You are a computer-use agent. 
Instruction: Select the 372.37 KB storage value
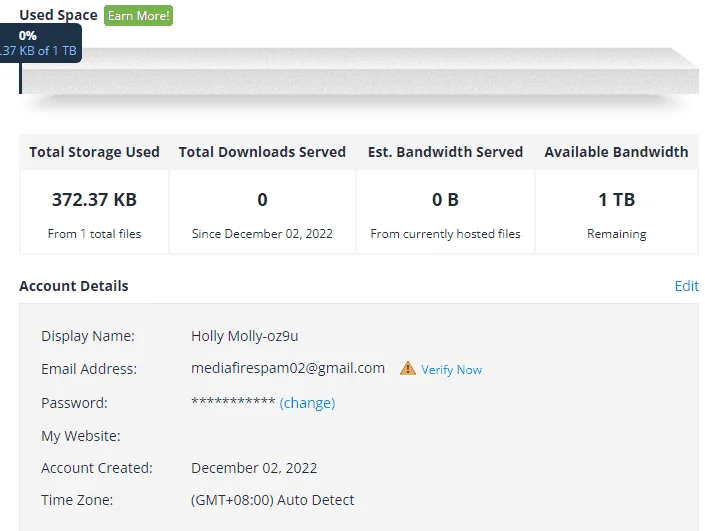94,200
